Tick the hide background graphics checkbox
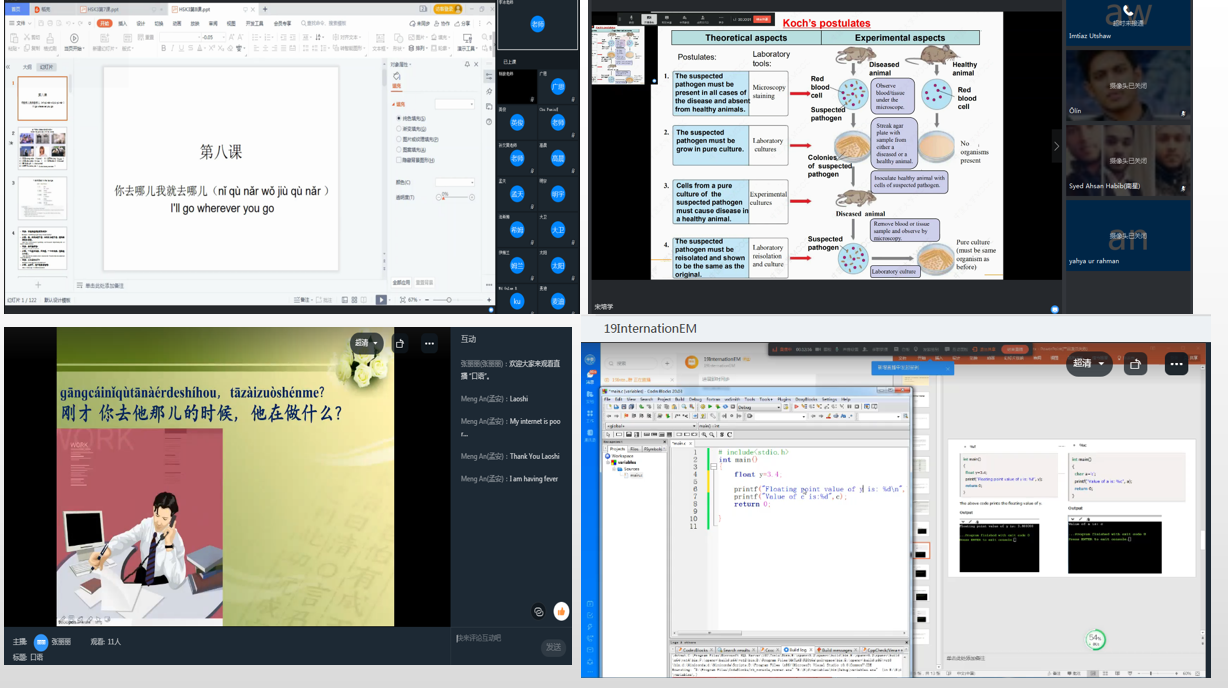Viewport: 1228px width, 688px height. 399,159
